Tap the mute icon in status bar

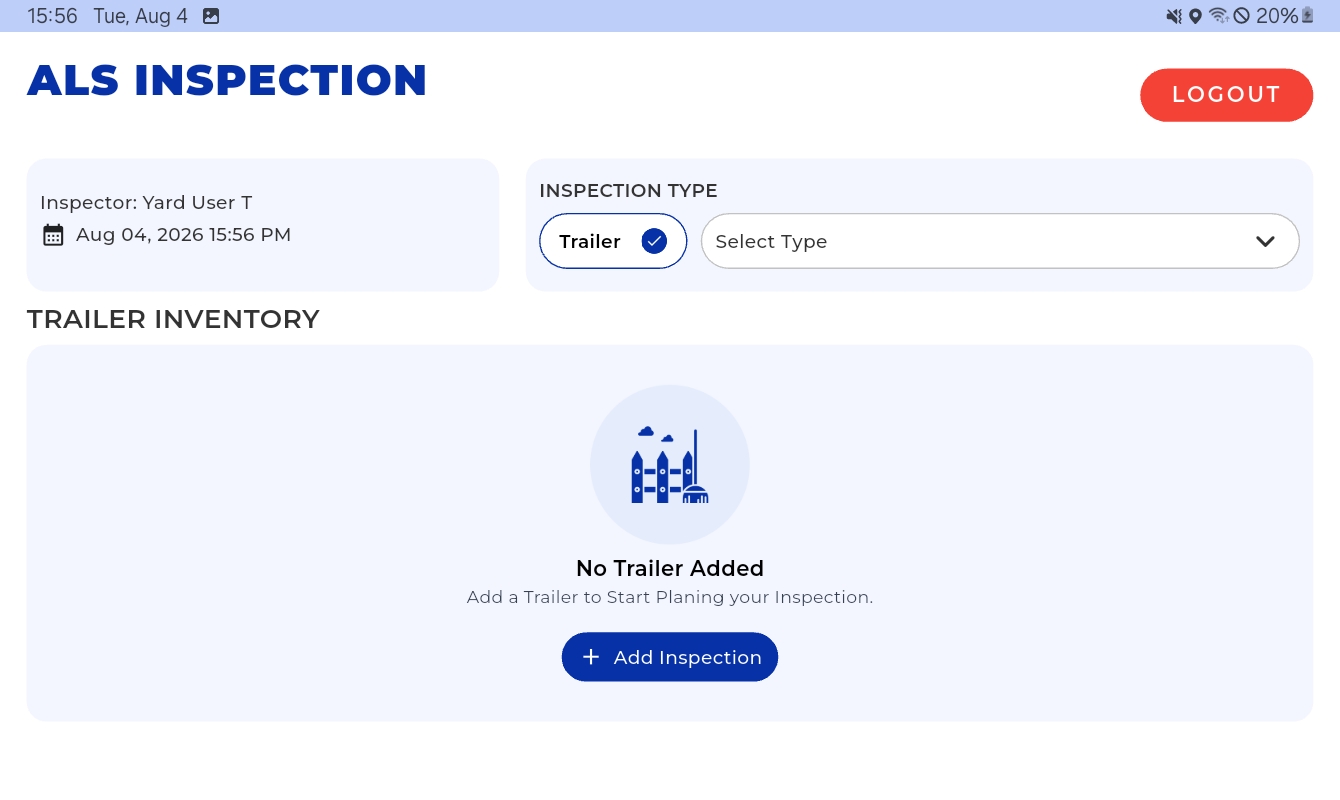[1174, 16]
